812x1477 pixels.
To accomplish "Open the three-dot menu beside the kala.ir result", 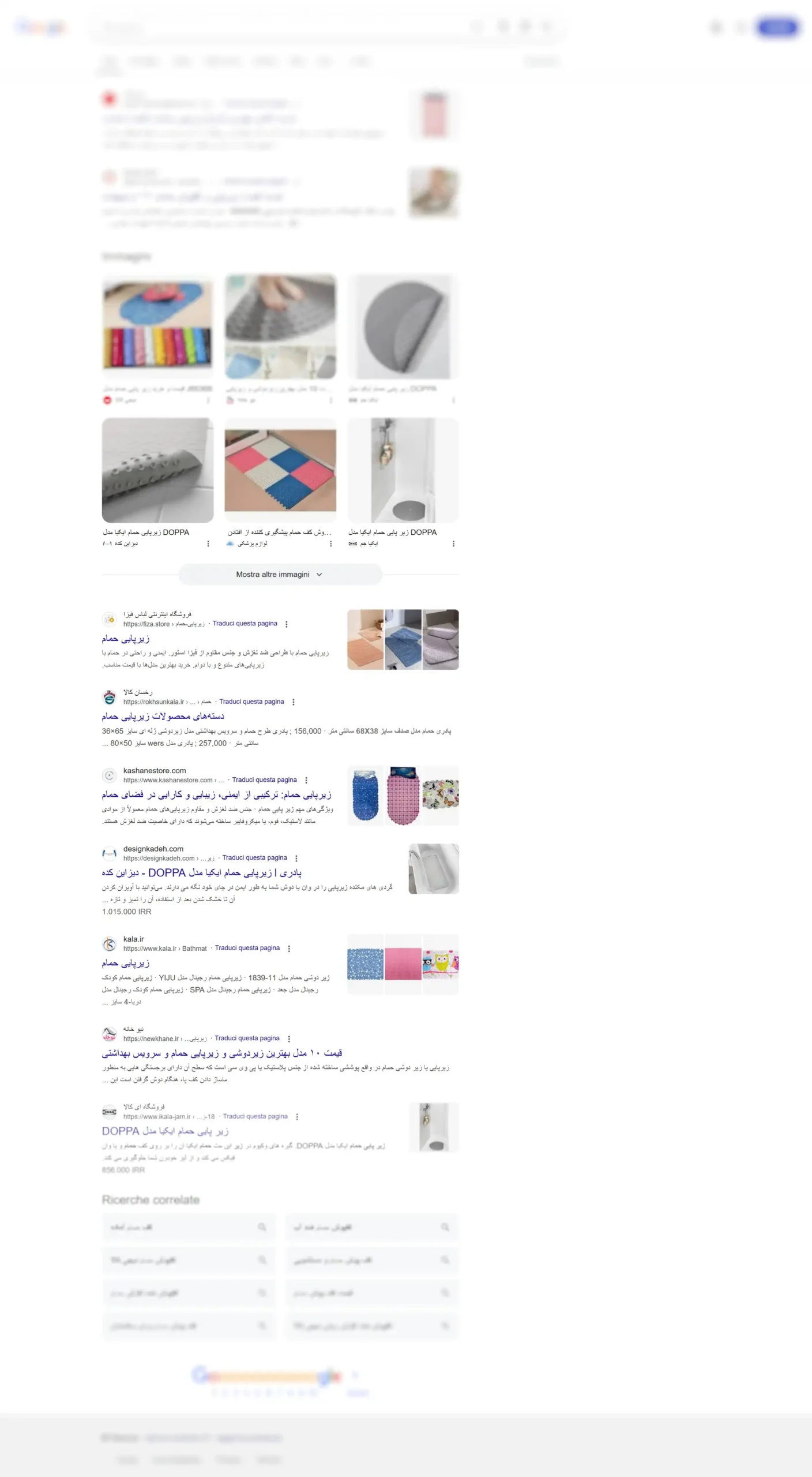I will (x=289, y=949).
